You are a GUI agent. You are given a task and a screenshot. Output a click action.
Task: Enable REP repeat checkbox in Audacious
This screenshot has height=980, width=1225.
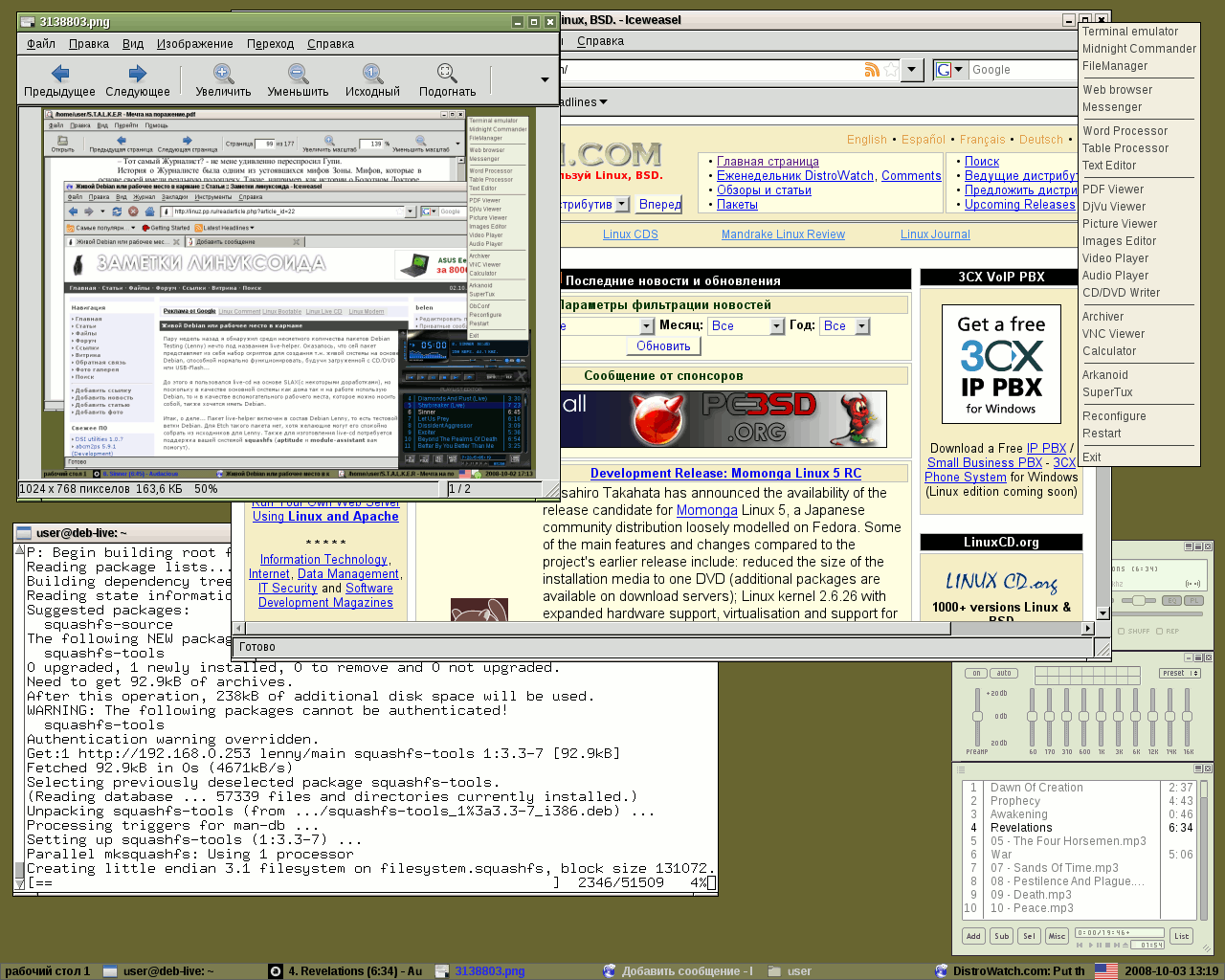point(1159,632)
